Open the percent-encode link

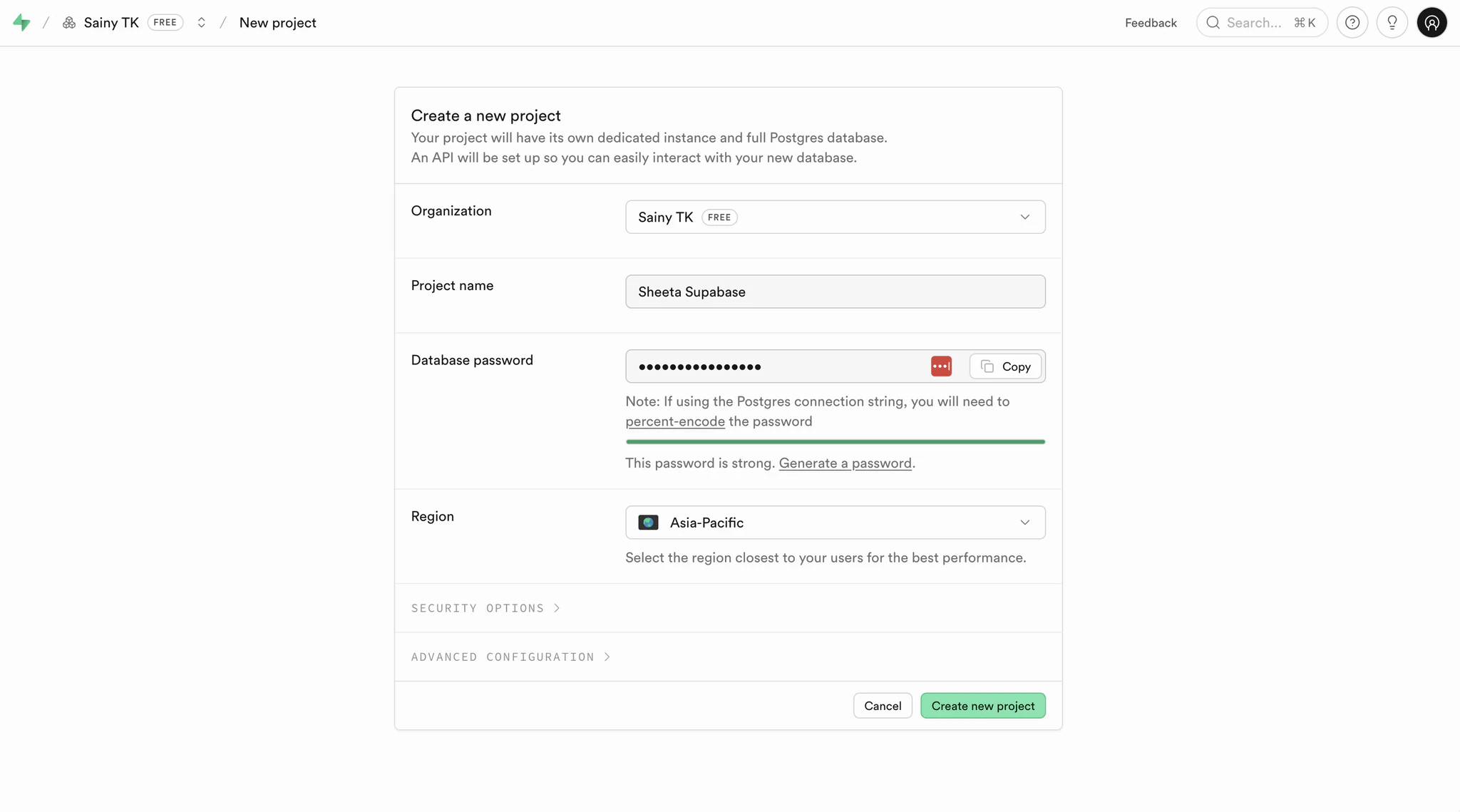[x=675, y=421]
